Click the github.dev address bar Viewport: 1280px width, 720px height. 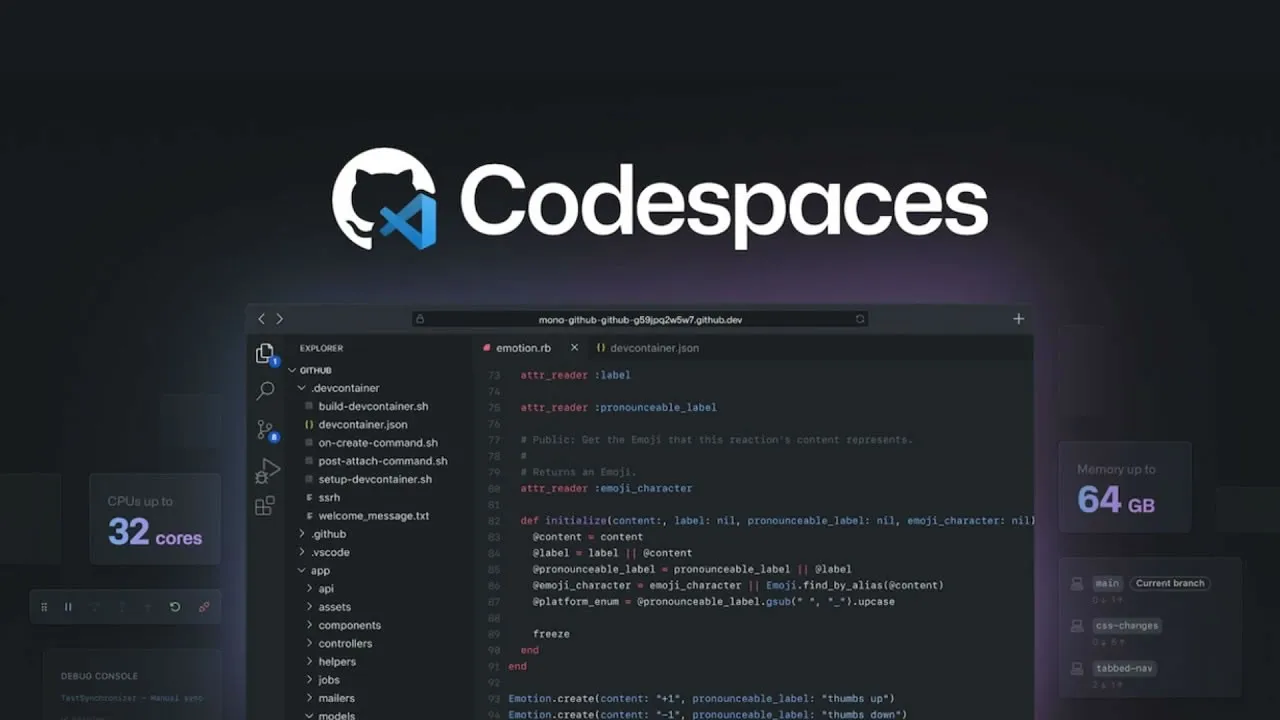pos(640,319)
